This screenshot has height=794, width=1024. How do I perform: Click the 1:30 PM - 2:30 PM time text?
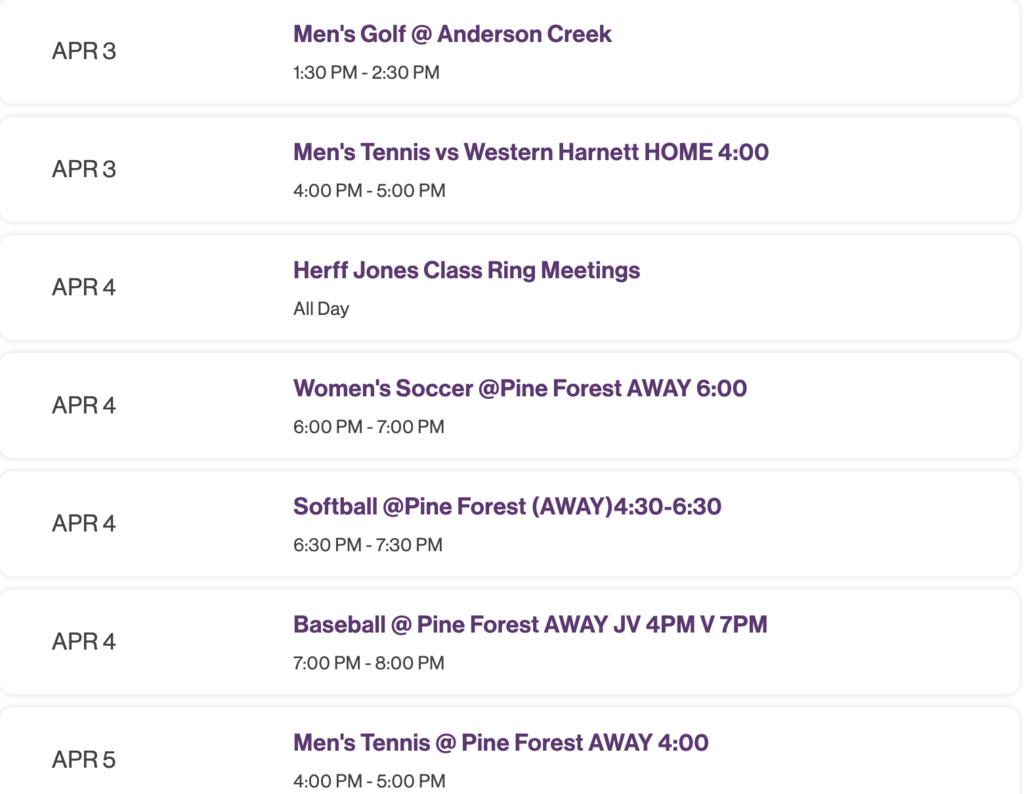pos(365,72)
